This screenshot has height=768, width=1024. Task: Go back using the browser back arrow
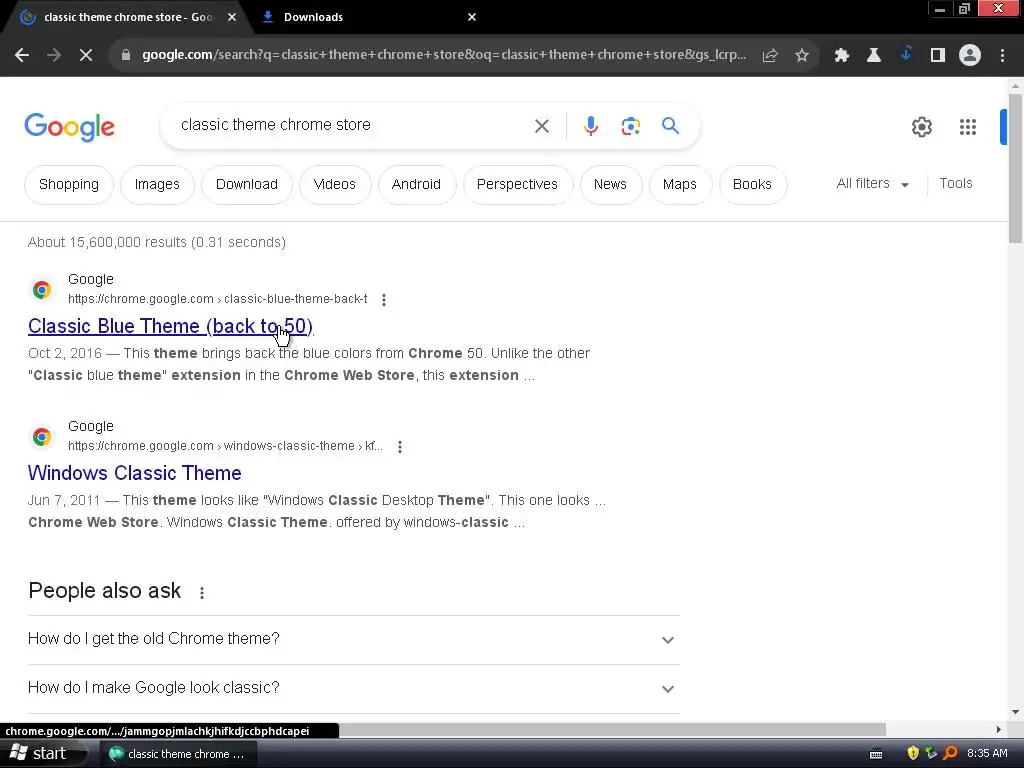coord(22,56)
